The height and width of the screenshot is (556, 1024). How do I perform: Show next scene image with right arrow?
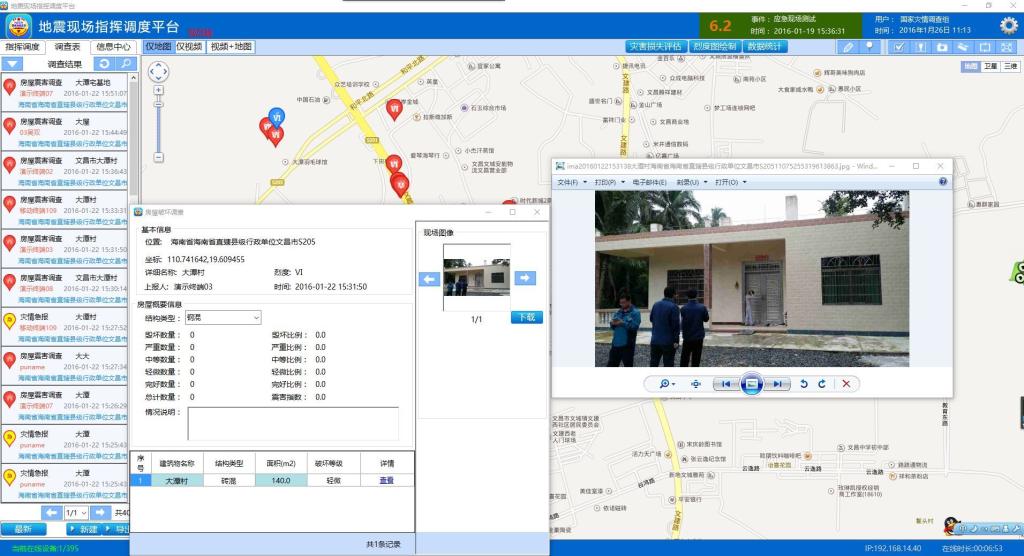[525, 278]
